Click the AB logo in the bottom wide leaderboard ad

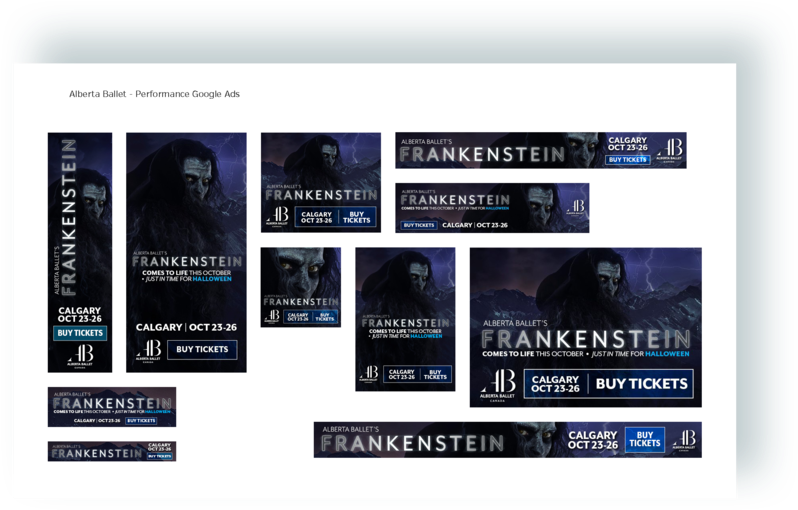(684, 440)
